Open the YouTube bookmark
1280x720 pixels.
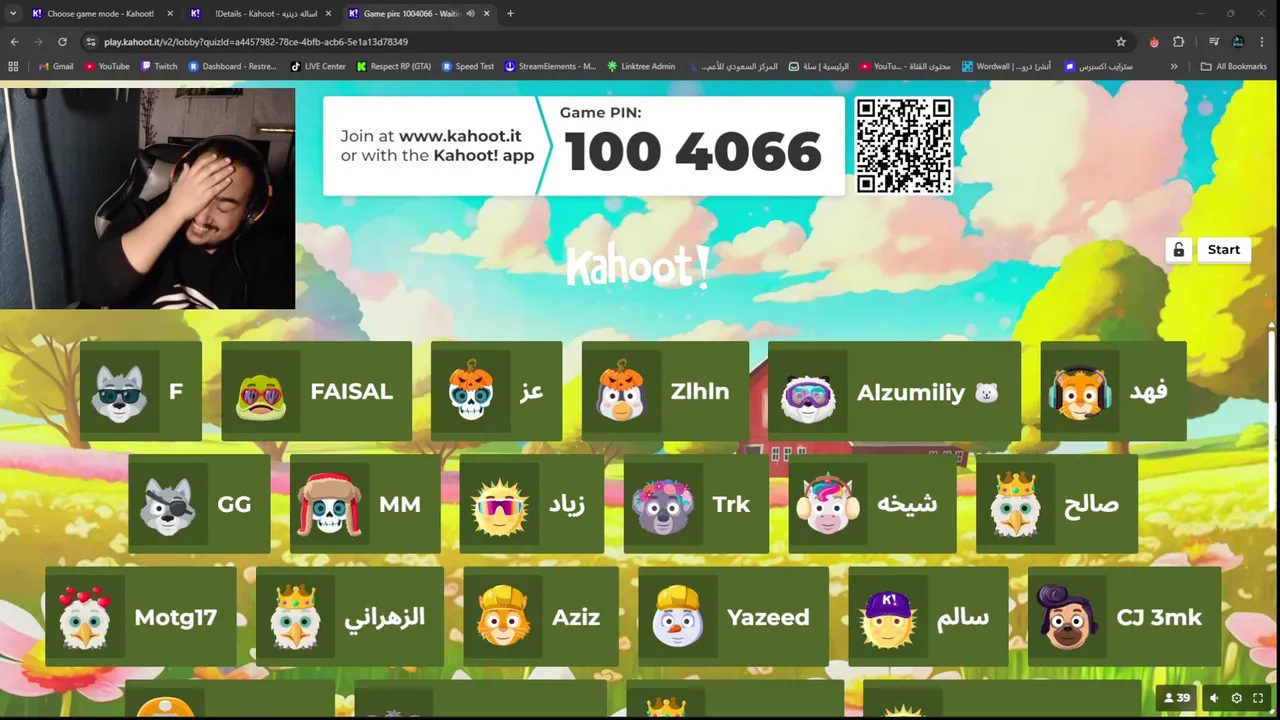pos(107,66)
